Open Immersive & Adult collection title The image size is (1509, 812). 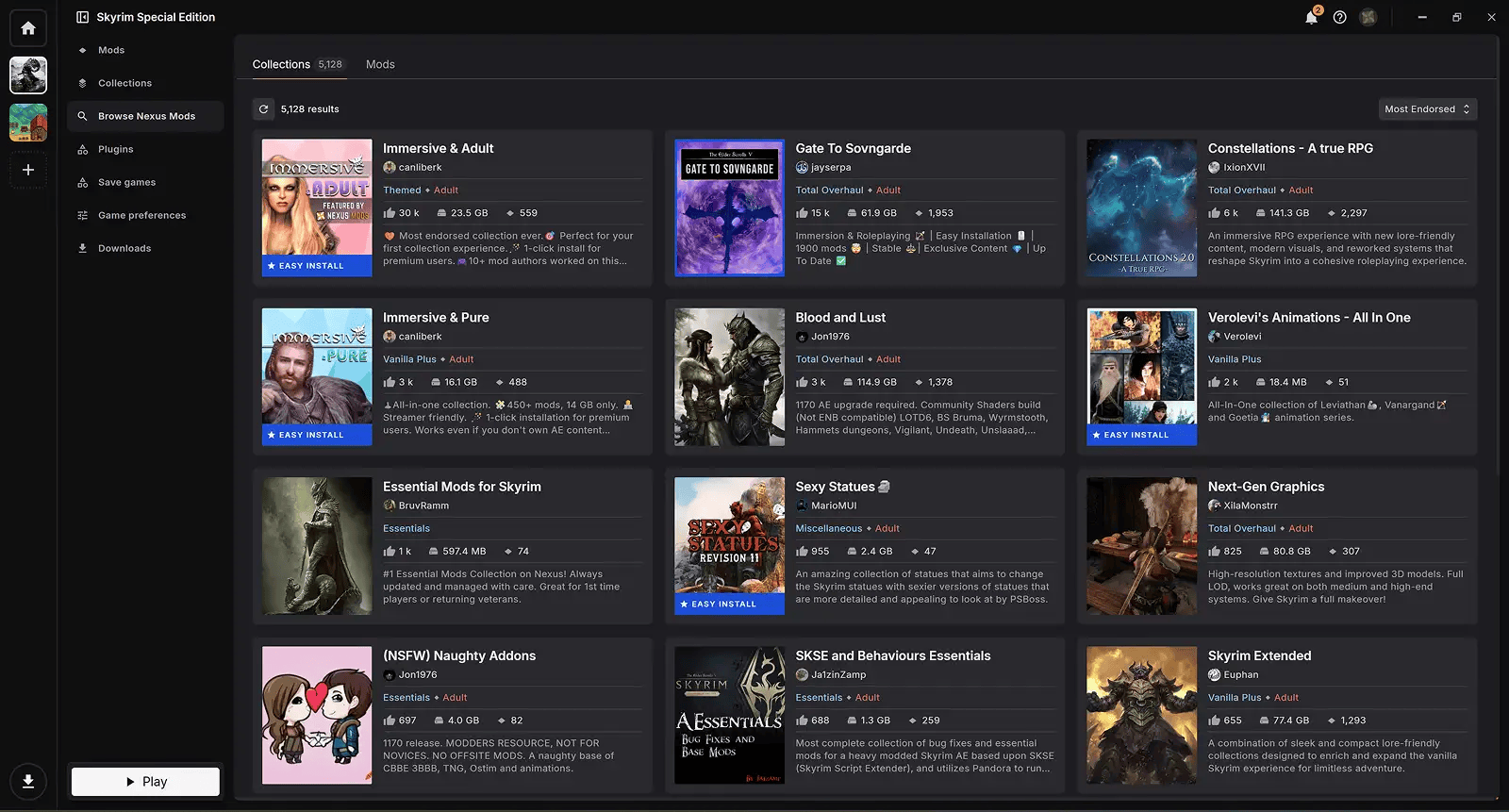coord(439,148)
